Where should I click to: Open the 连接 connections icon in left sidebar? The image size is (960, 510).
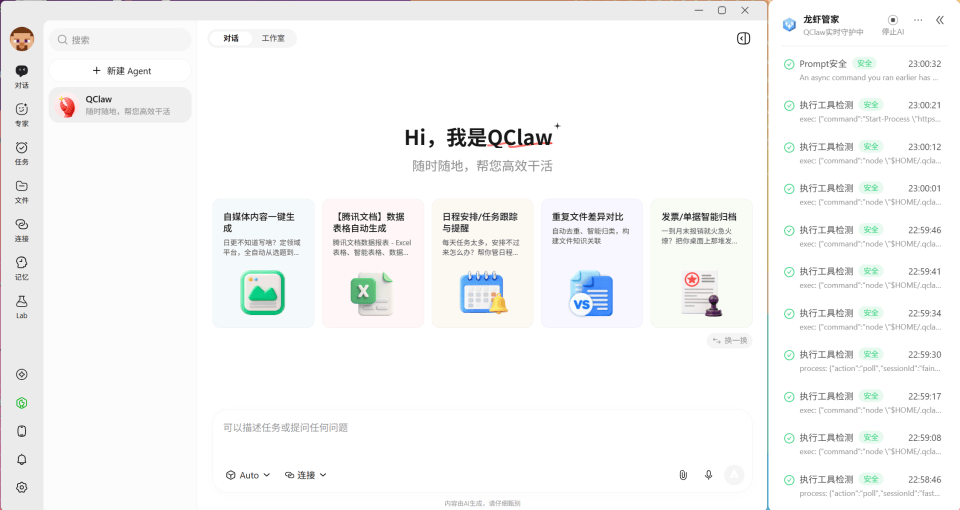[x=21, y=230]
